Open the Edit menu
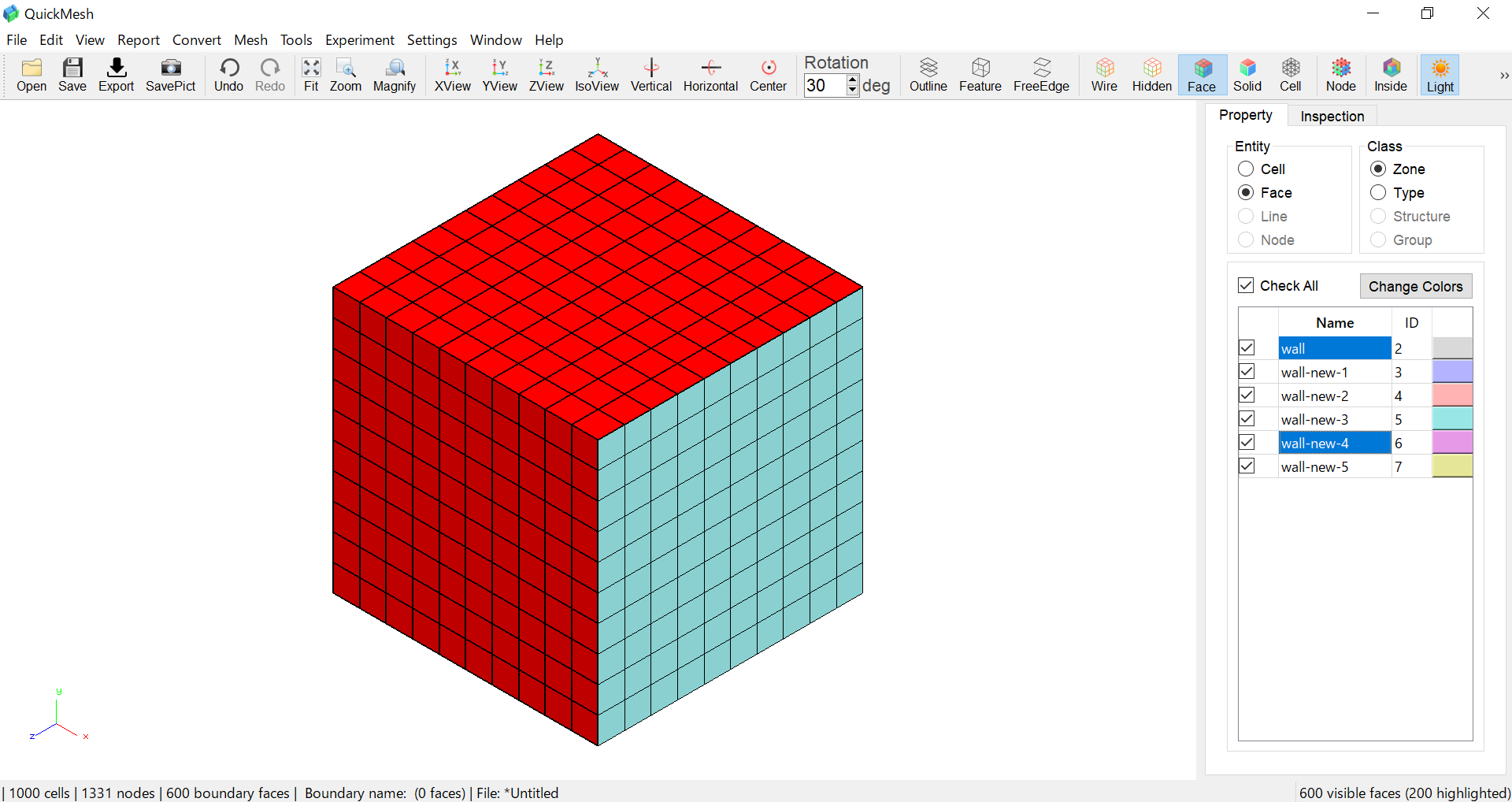The height and width of the screenshot is (802, 1512). coord(51,39)
